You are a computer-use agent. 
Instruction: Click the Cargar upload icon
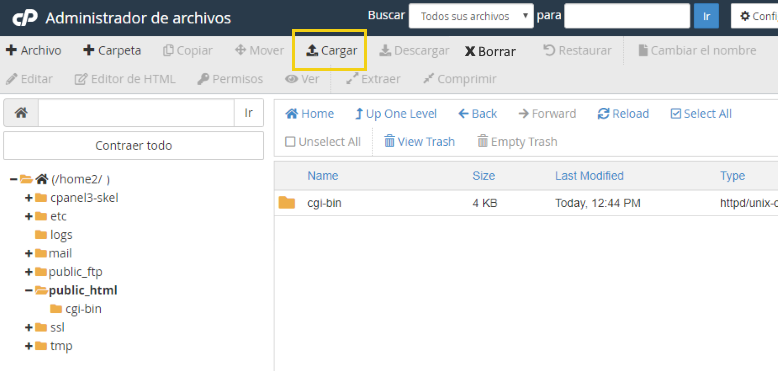(312, 51)
